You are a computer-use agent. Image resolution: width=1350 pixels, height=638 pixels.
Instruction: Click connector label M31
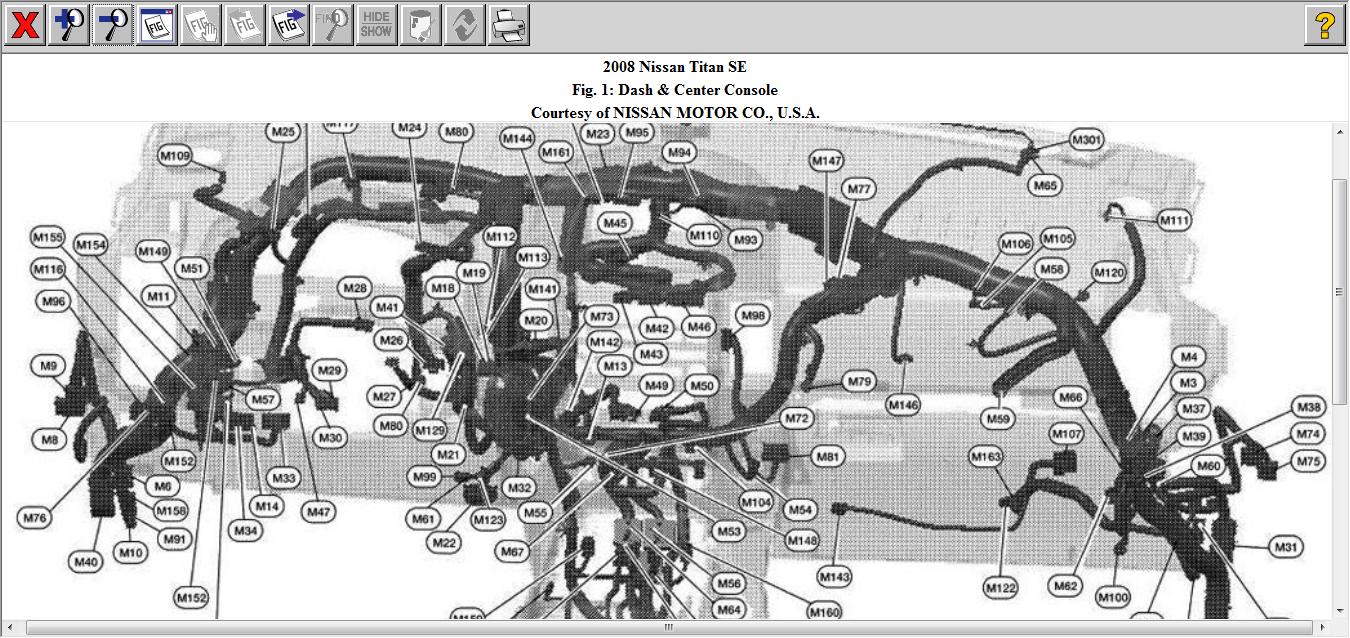pos(1286,547)
